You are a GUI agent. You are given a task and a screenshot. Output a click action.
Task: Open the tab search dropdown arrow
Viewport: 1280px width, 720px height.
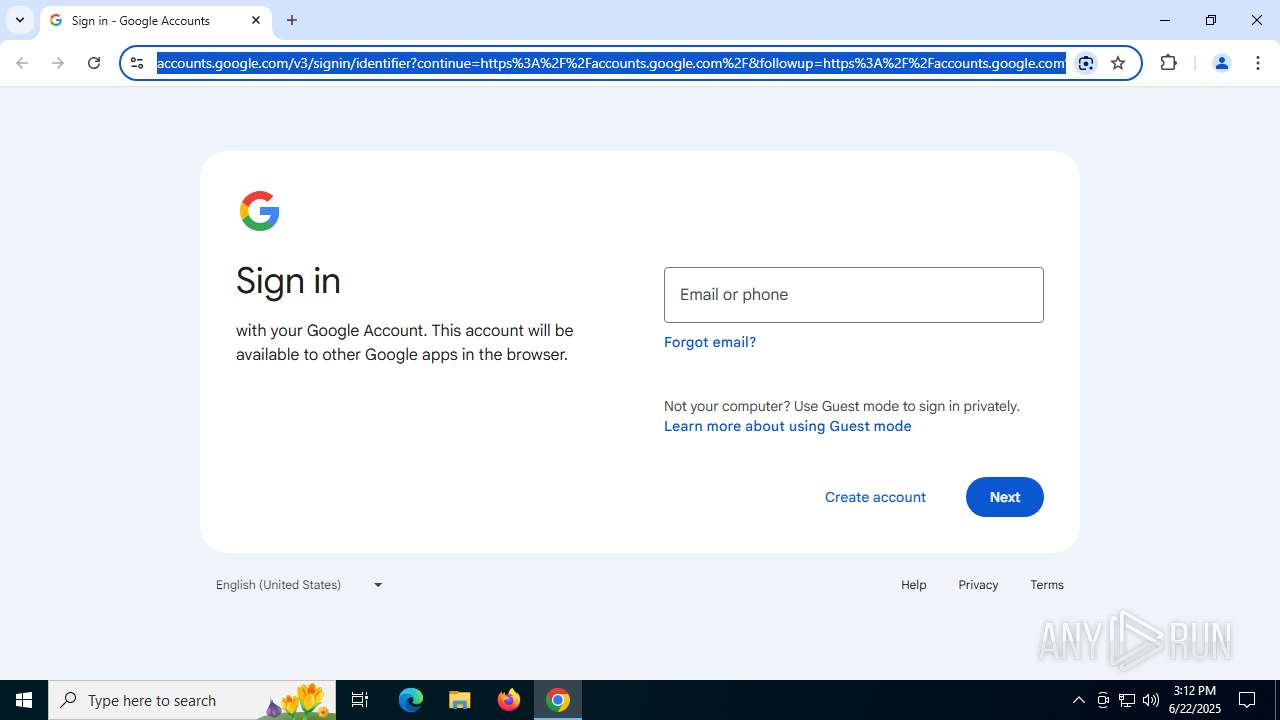[x=20, y=20]
